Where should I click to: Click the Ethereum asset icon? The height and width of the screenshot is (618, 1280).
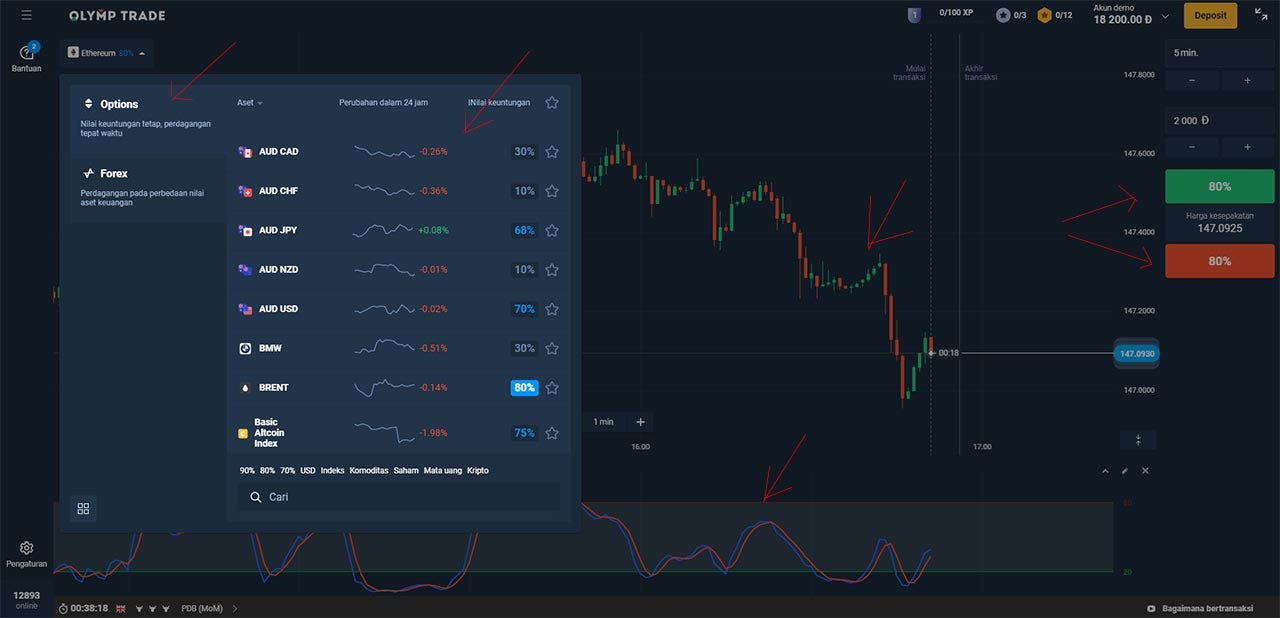point(73,52)
